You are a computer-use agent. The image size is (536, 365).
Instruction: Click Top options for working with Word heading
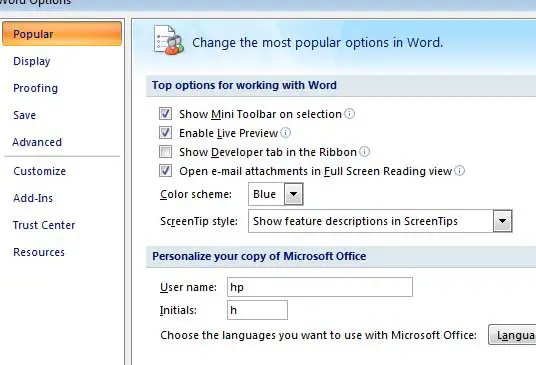point(244,85)
